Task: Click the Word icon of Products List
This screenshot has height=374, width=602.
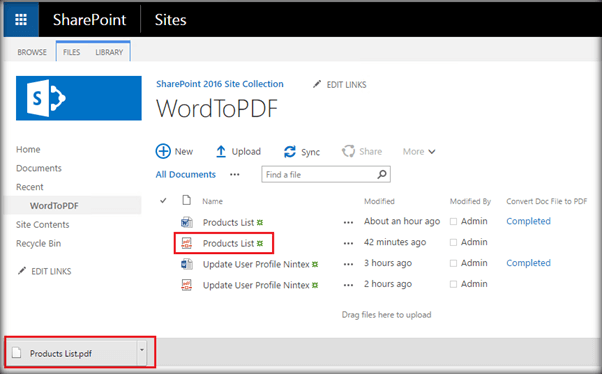Action: pos(187,222)
